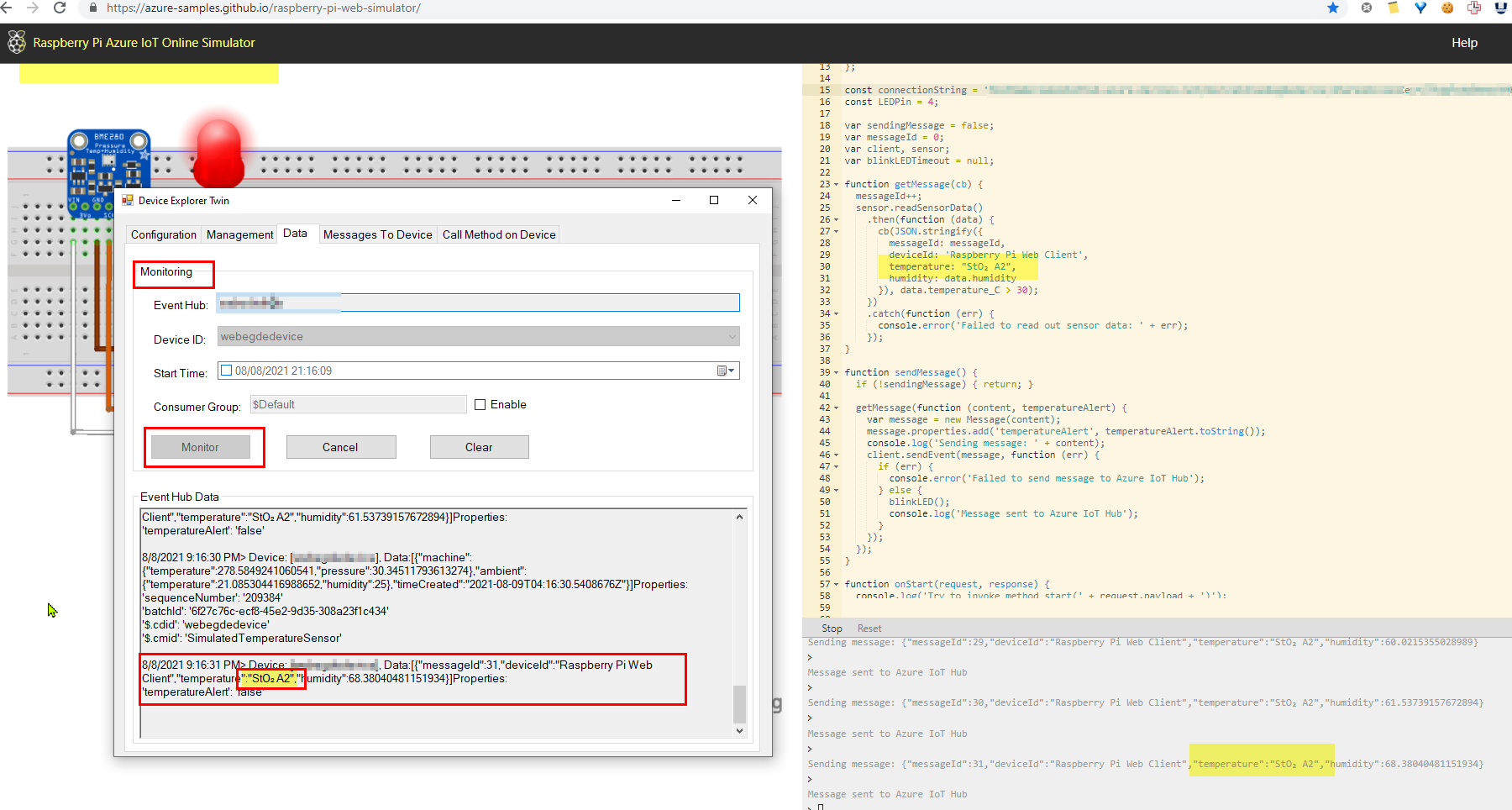Open the red cross extension icon
1512x810 pixels.
click(1474, 8)
